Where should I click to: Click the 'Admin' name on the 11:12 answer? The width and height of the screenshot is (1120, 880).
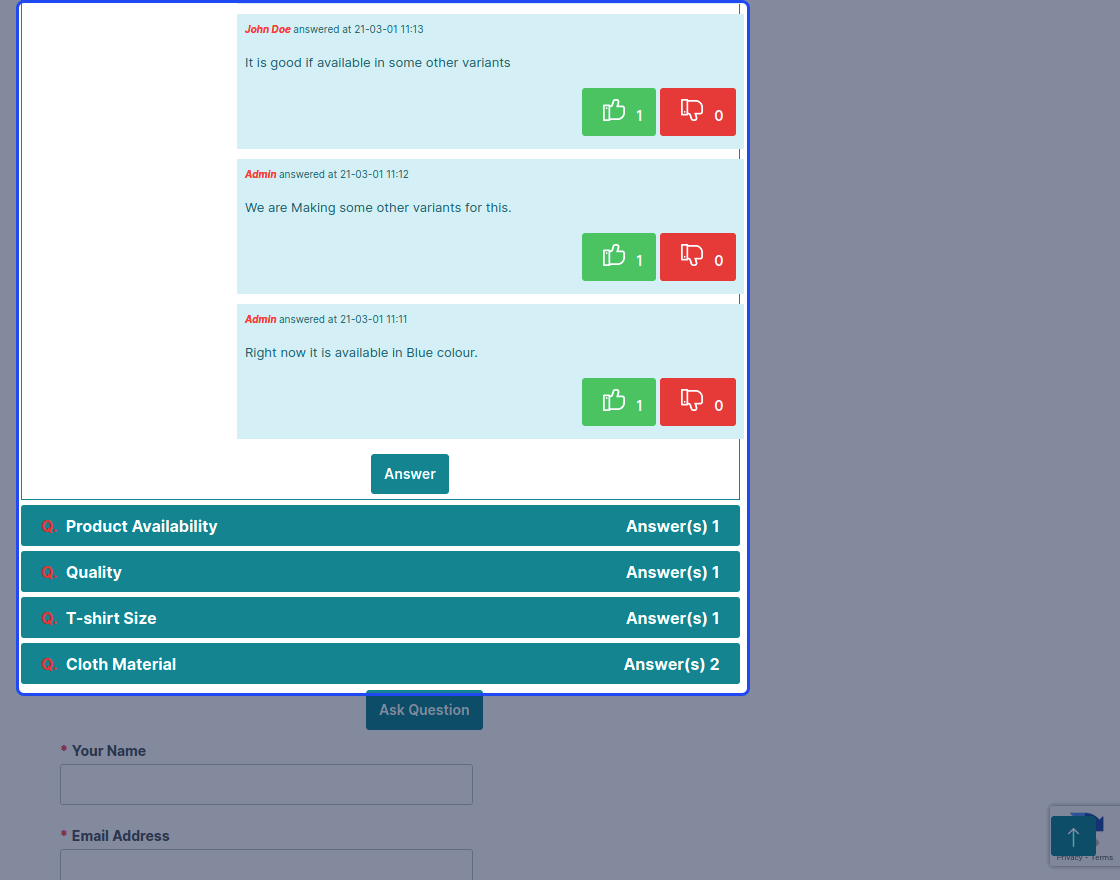pyautogui.click(x=261, y=174)
